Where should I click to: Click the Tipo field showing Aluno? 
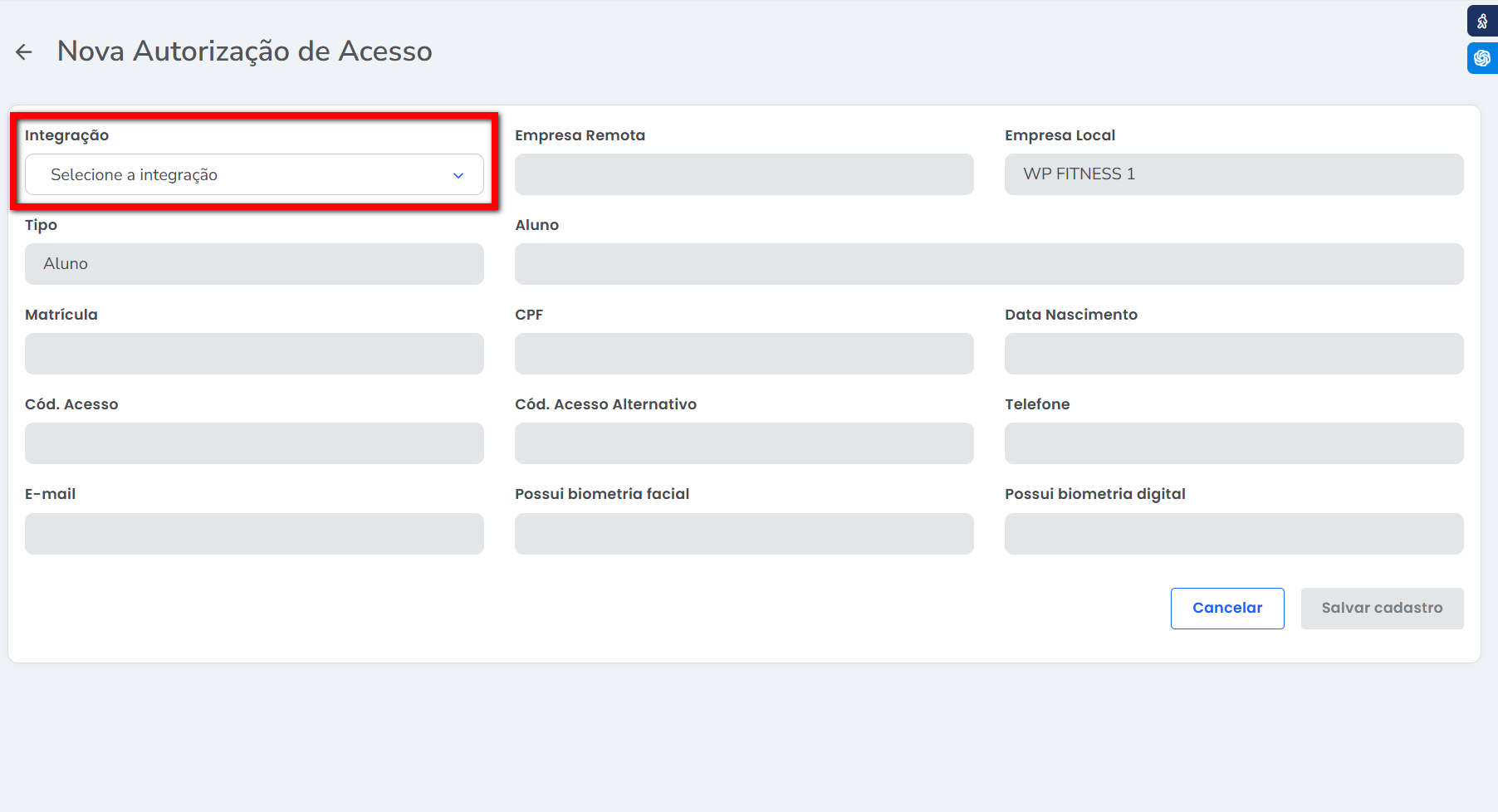(x=254, y=264)
